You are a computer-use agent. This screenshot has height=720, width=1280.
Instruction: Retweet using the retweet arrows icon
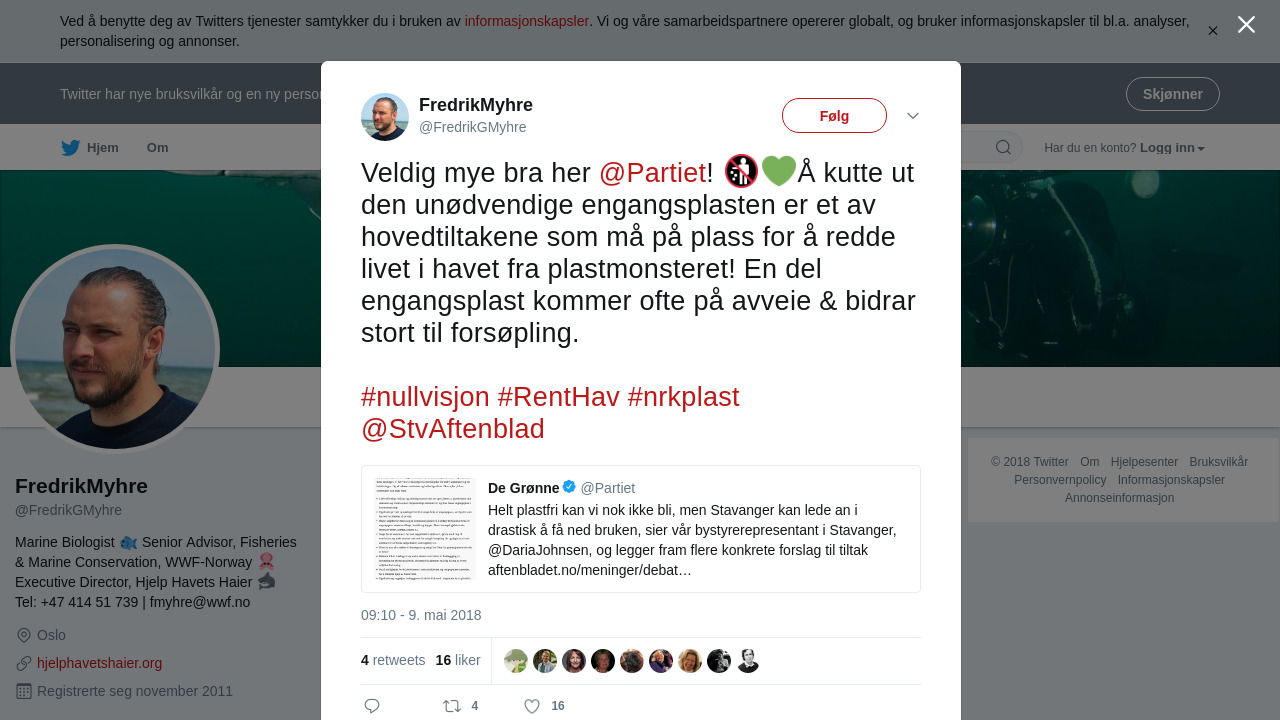452,706
